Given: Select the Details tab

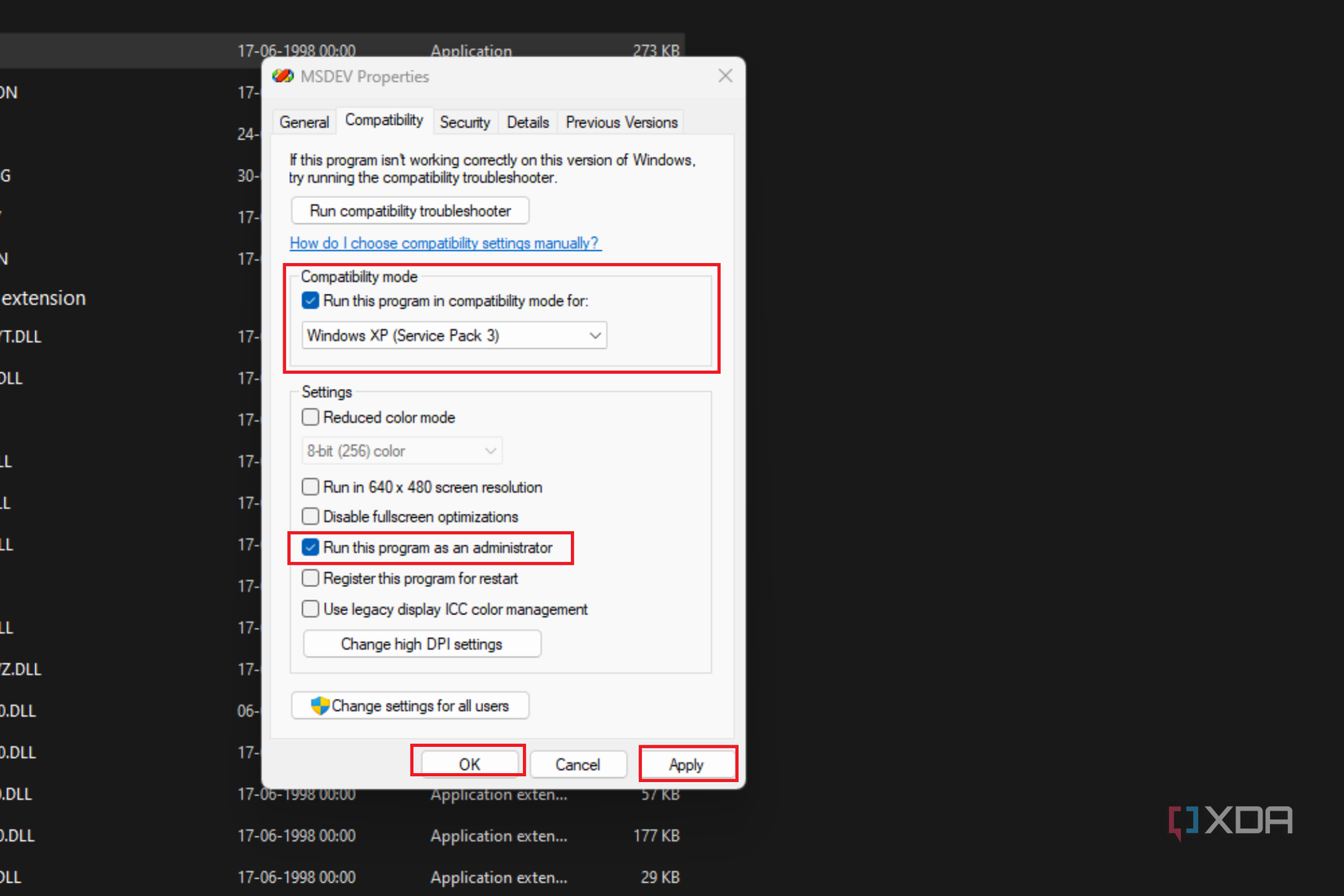Looking at the screenshot, I should click(x=528, y=121).
